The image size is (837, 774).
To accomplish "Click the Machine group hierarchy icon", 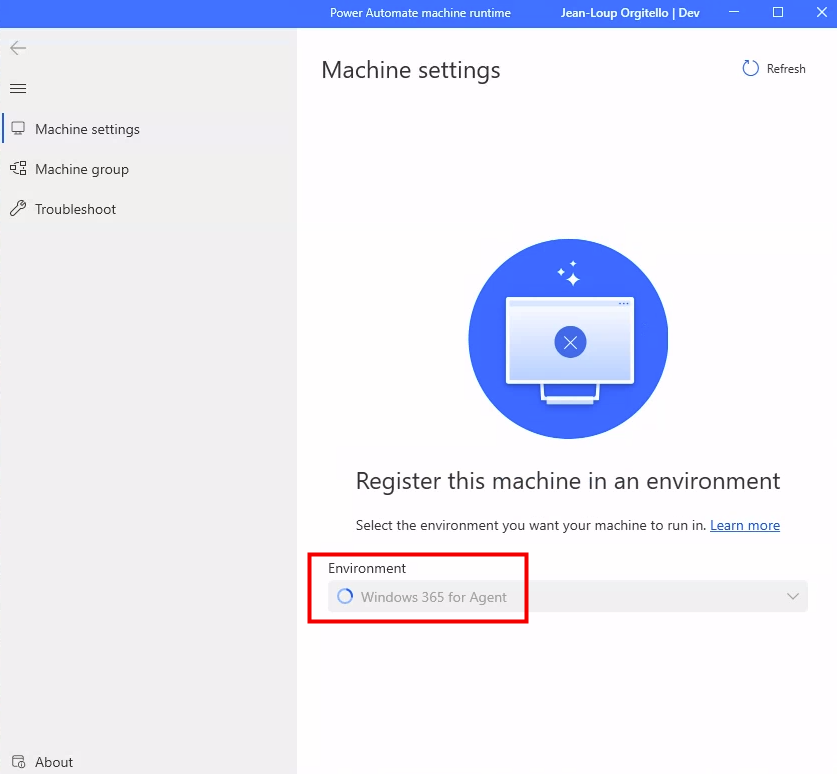I will [x=18, y=169].
